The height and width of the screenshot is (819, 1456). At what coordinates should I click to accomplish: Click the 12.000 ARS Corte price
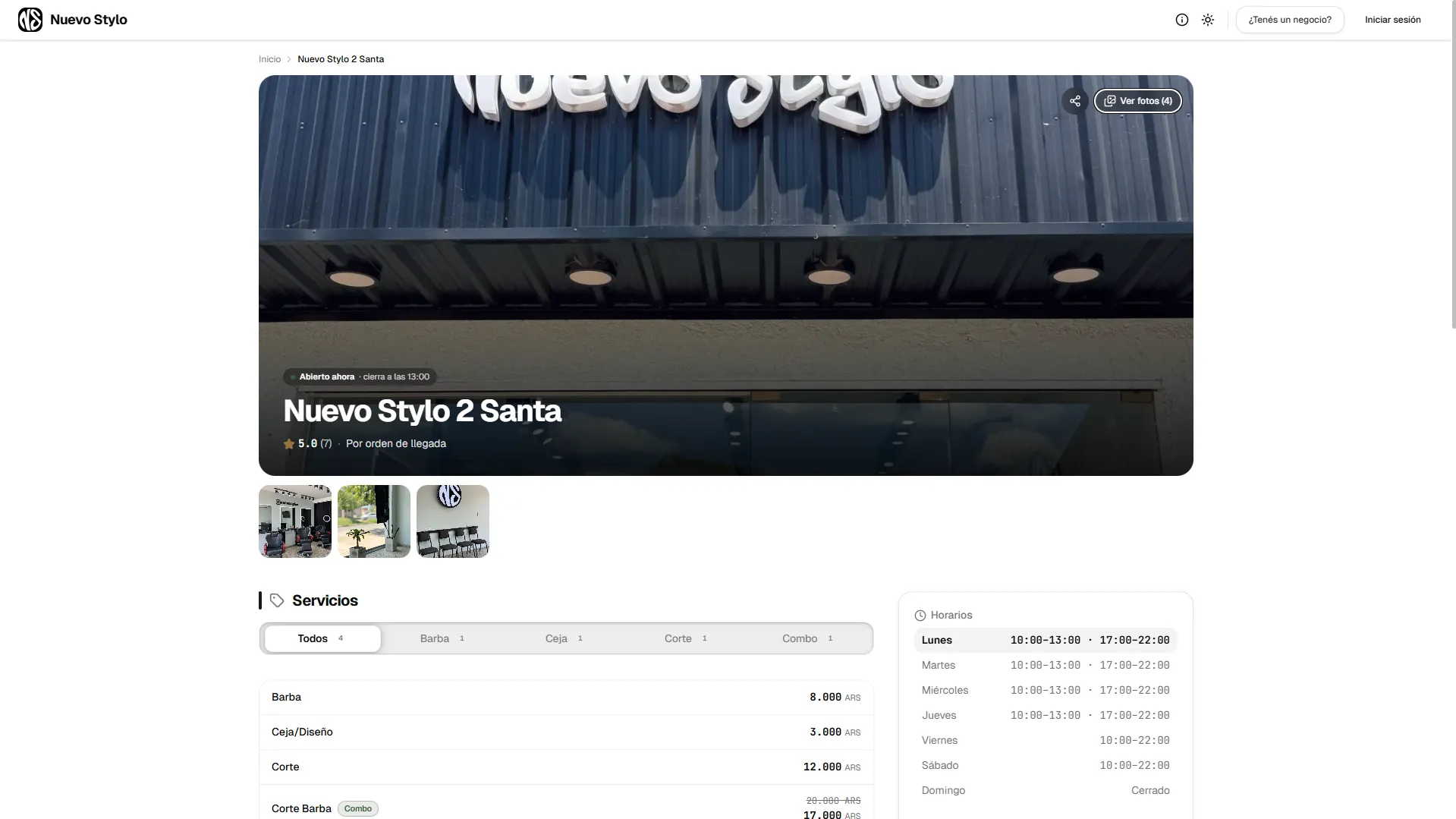pyautogui.click(x=832, y=767)
